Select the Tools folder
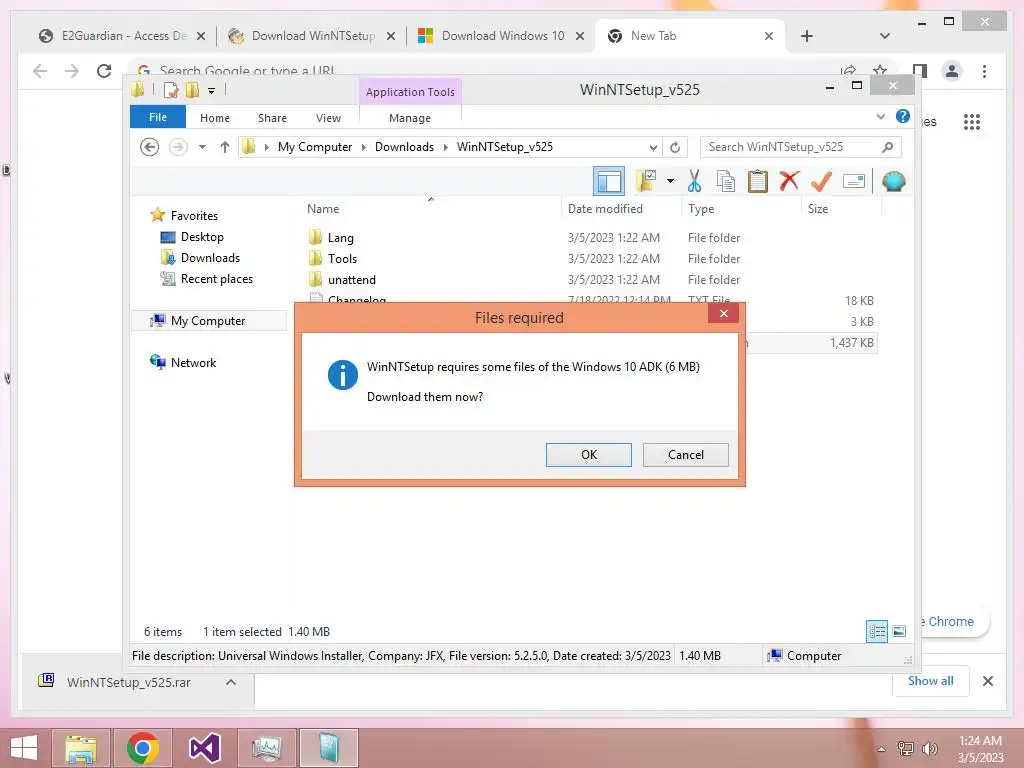Image resolution: width=1024 pixels, height=768 pixels. click(342, 259)
